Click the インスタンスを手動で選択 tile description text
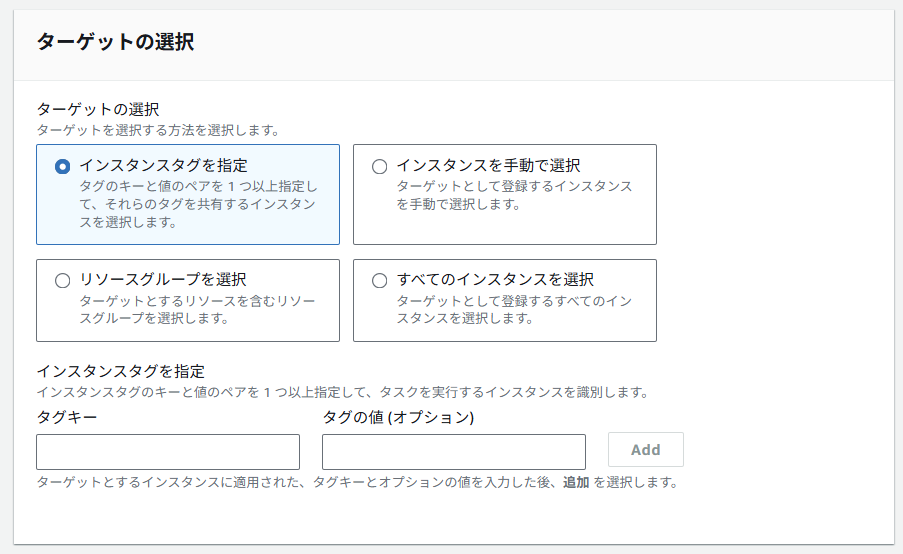 coord(514,195)
